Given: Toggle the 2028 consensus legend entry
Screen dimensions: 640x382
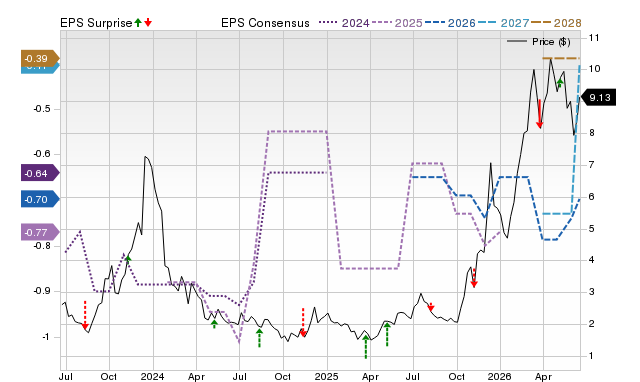Looking at the screenshot, I should pos(556,23).
